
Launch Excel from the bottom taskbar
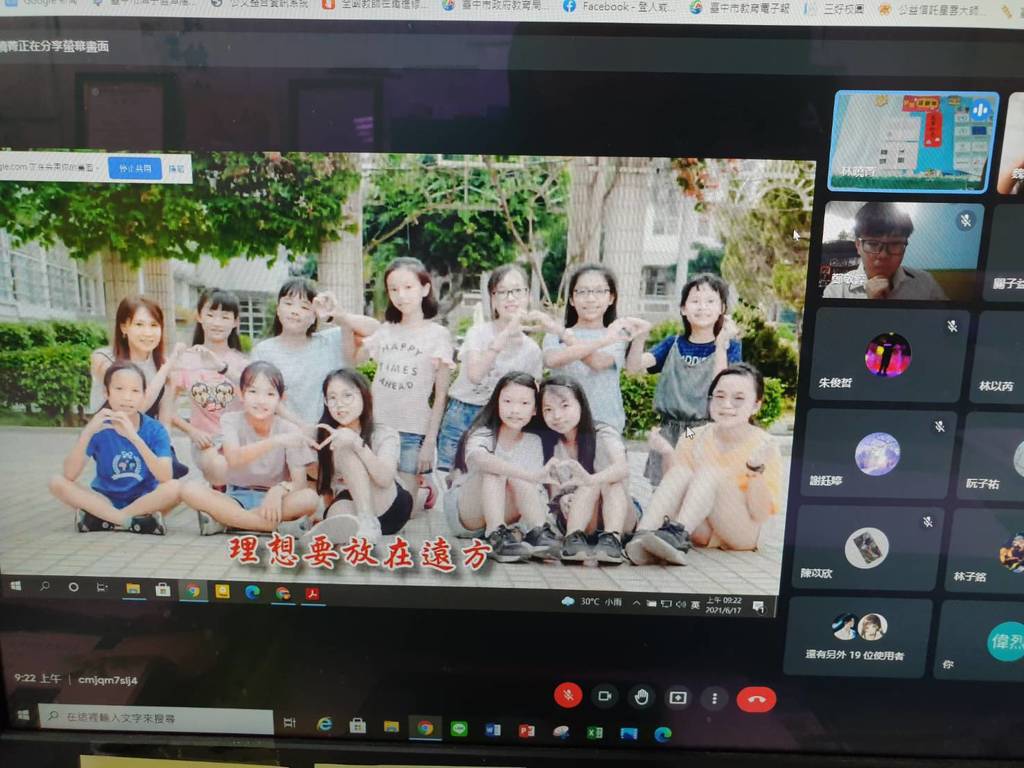(594, 733)
